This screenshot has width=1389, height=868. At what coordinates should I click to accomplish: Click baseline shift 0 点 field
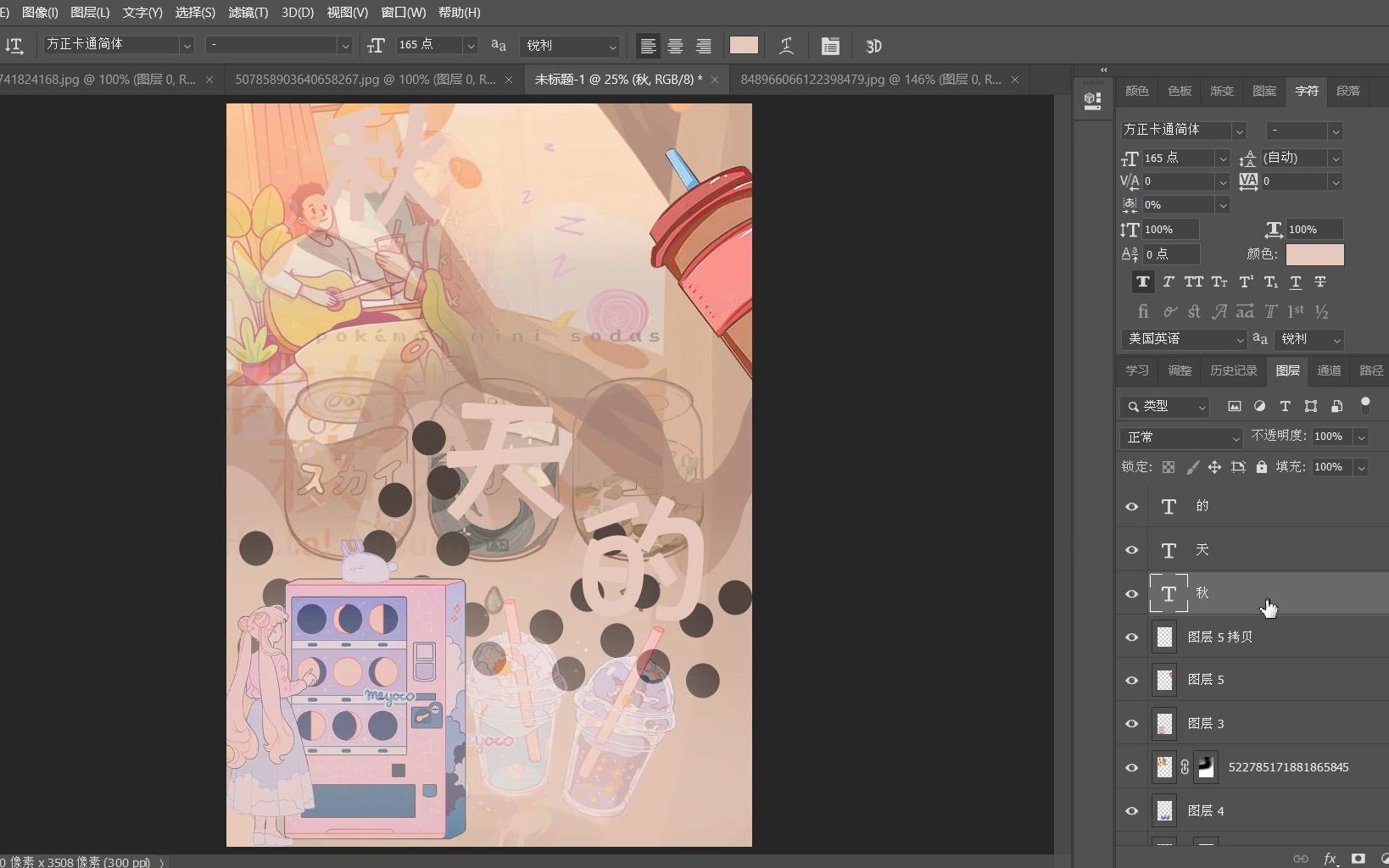[1169, 254]
